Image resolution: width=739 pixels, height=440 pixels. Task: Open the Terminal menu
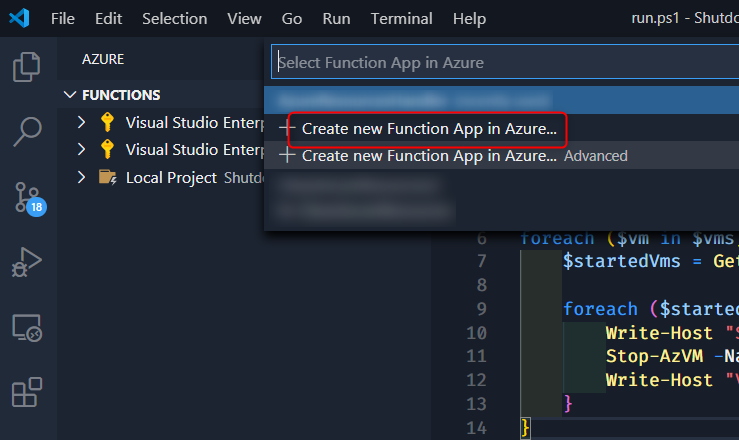tap(401, 19)
